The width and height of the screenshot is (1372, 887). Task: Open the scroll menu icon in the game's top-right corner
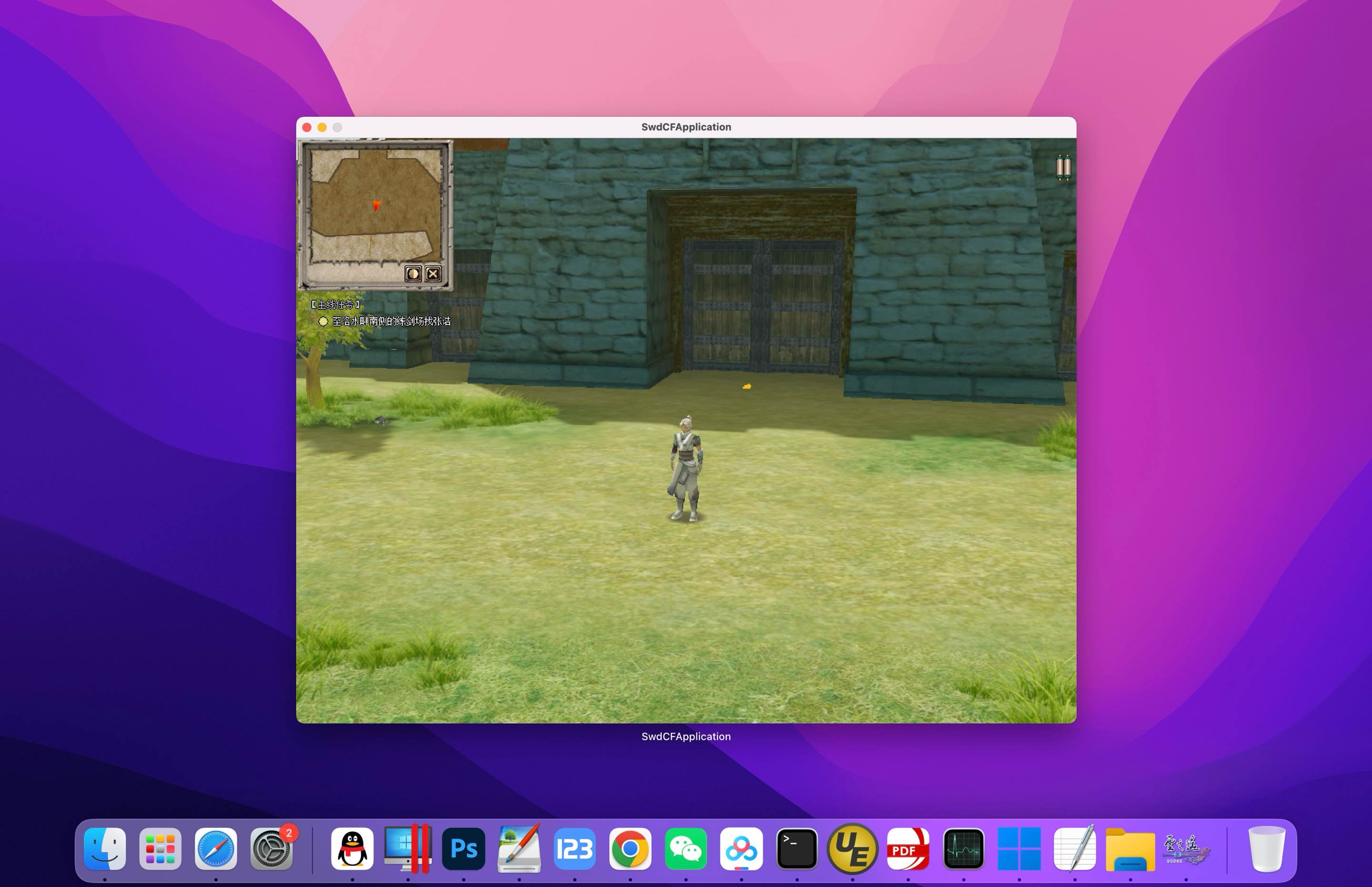tap(1063, 168)
